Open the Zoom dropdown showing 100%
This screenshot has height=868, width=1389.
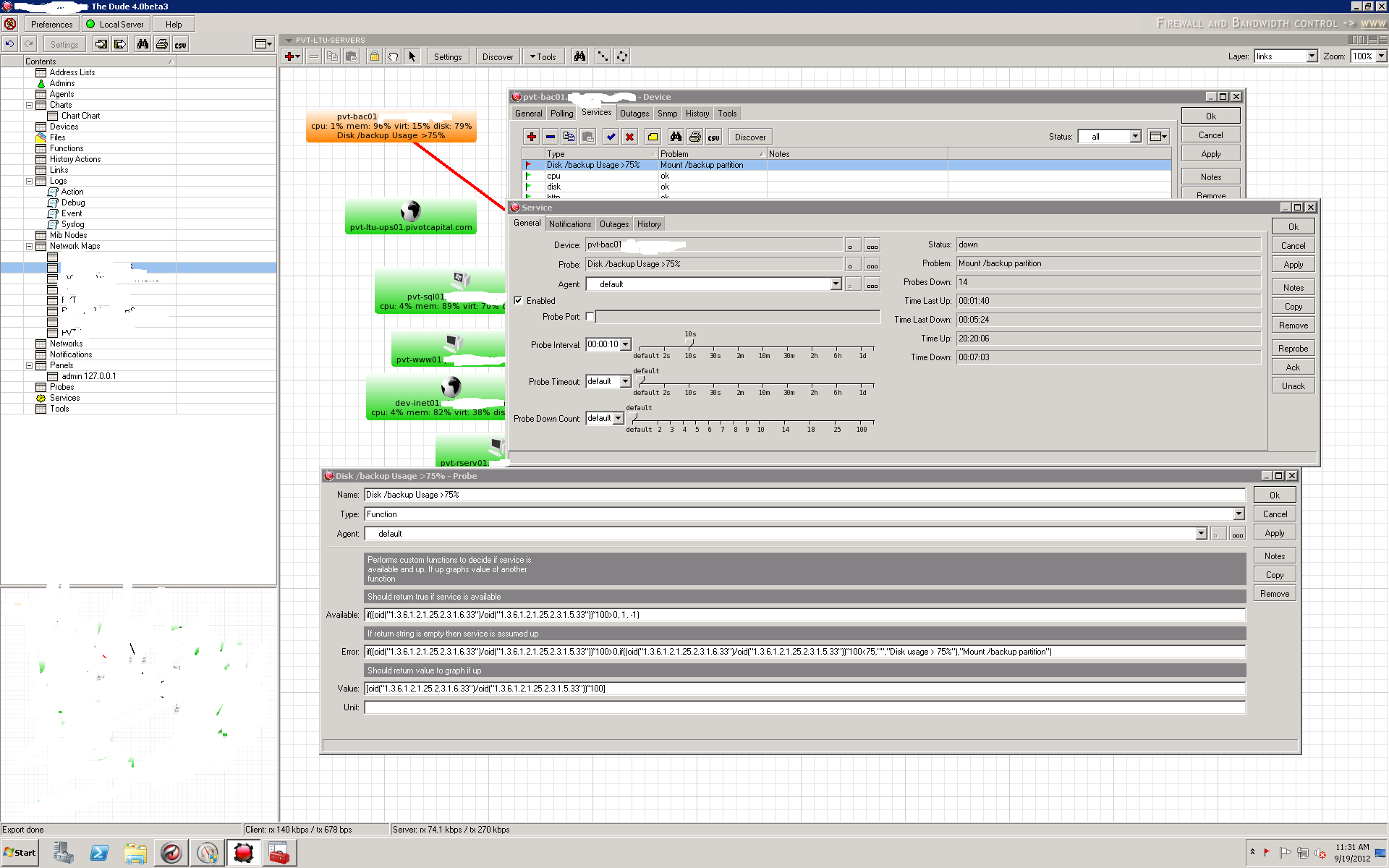pyautogui.click(x=1380, y=56)
